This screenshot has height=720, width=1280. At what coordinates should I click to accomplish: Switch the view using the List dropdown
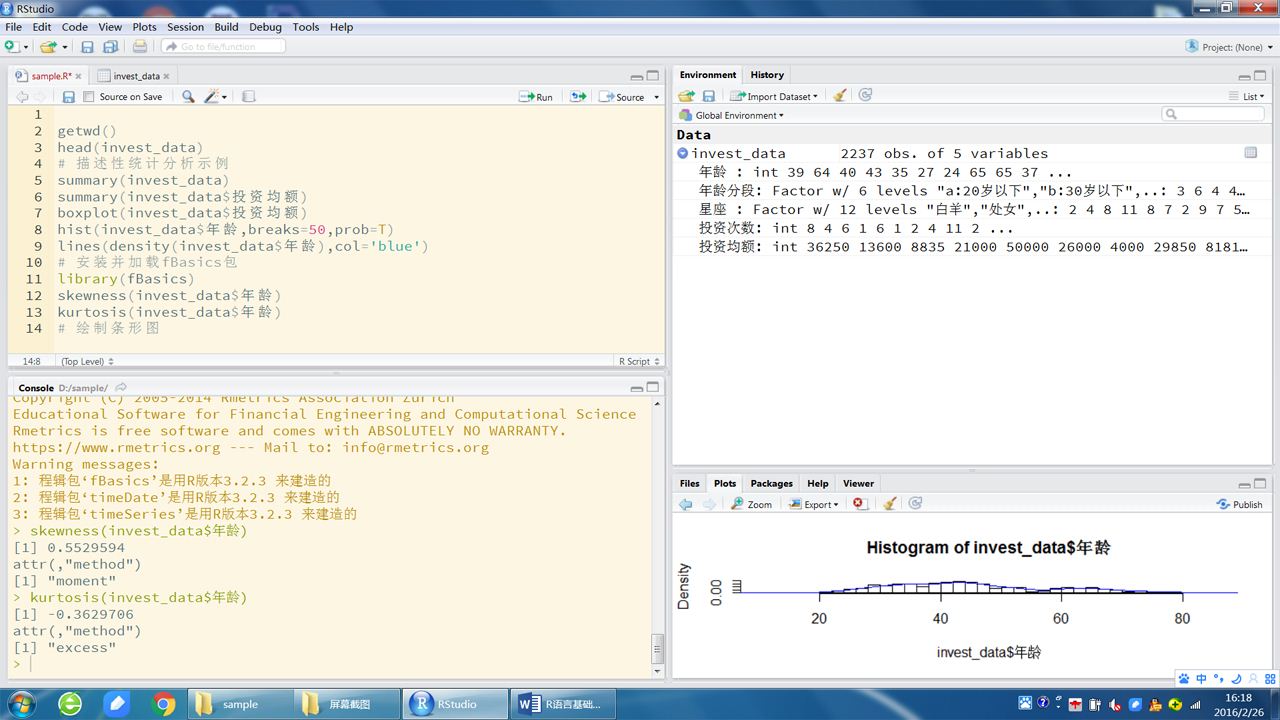(x=1247, y=96)
